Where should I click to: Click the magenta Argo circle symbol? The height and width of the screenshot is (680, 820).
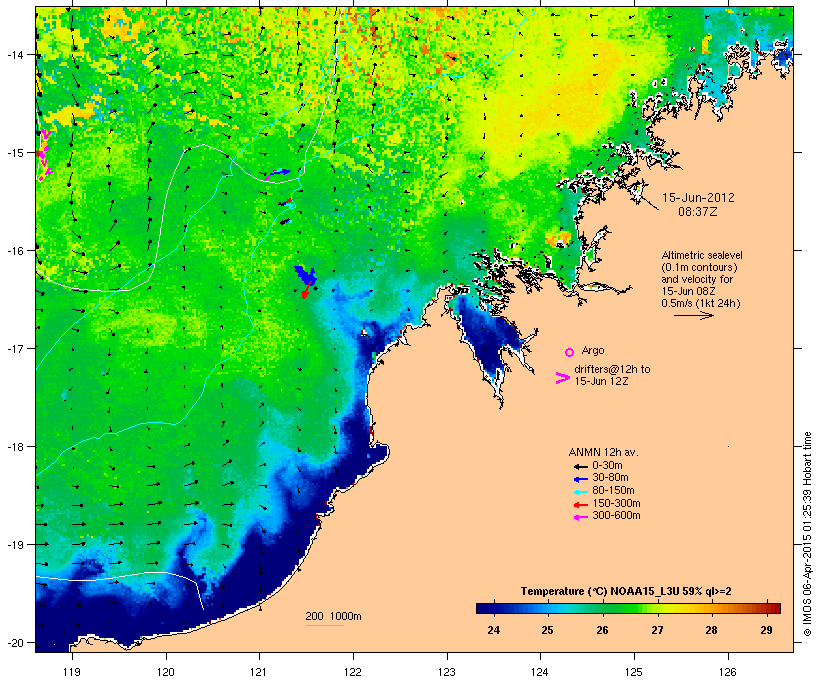point(570,352)
